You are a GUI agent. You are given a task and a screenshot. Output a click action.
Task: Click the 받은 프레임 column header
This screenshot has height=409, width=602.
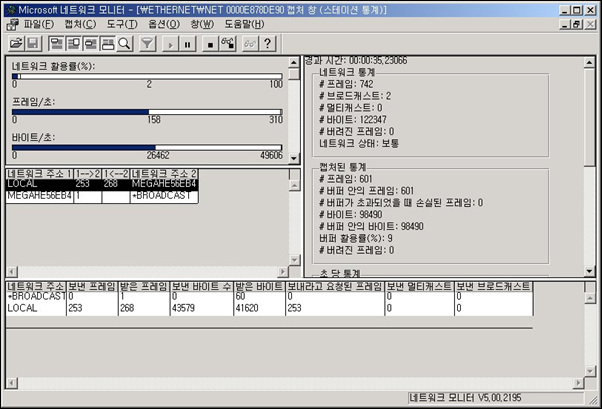tap(144, 286)
